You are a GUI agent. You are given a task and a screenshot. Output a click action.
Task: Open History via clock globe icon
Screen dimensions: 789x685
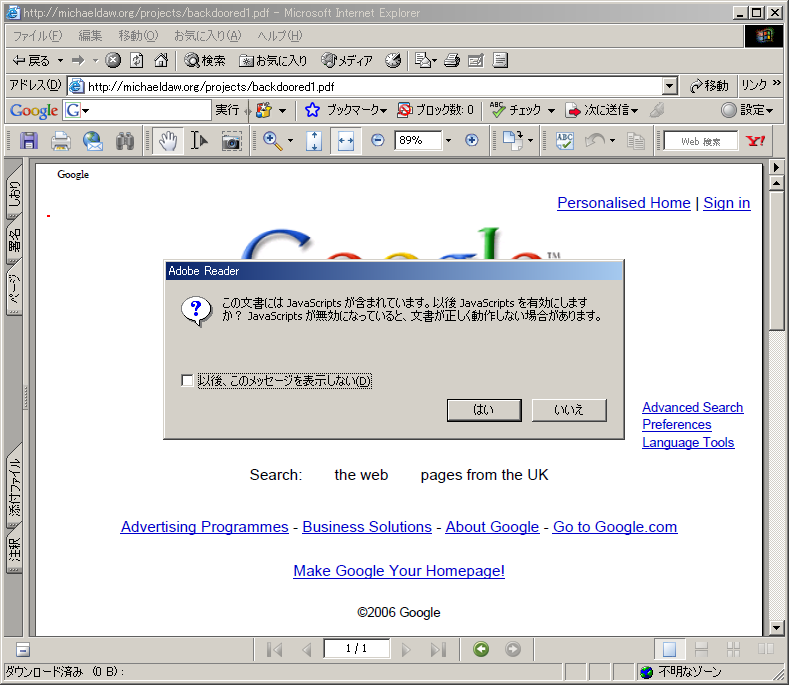(x=393, y=60)
